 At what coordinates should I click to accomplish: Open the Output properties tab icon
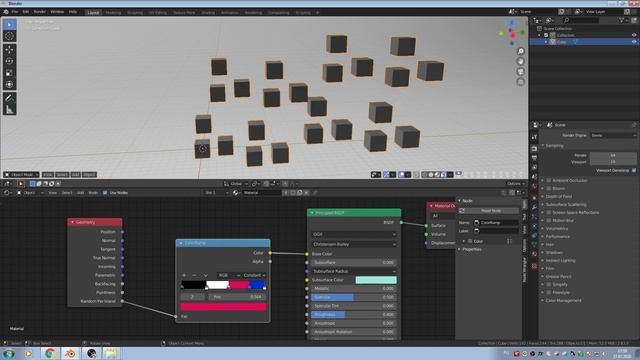click(534, 158)
